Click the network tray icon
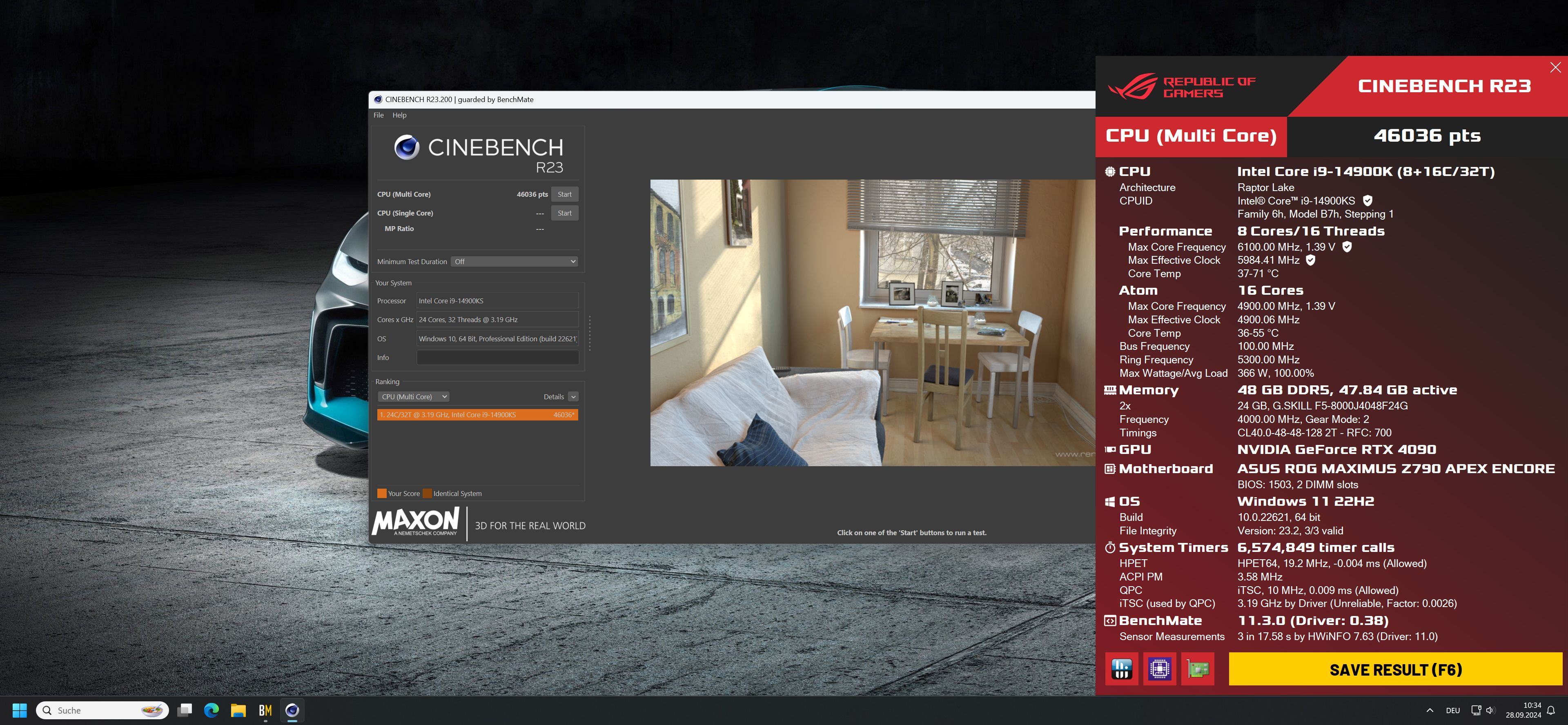The image size is (1568, 725). pyautogui.click(x=1475, y=710)
